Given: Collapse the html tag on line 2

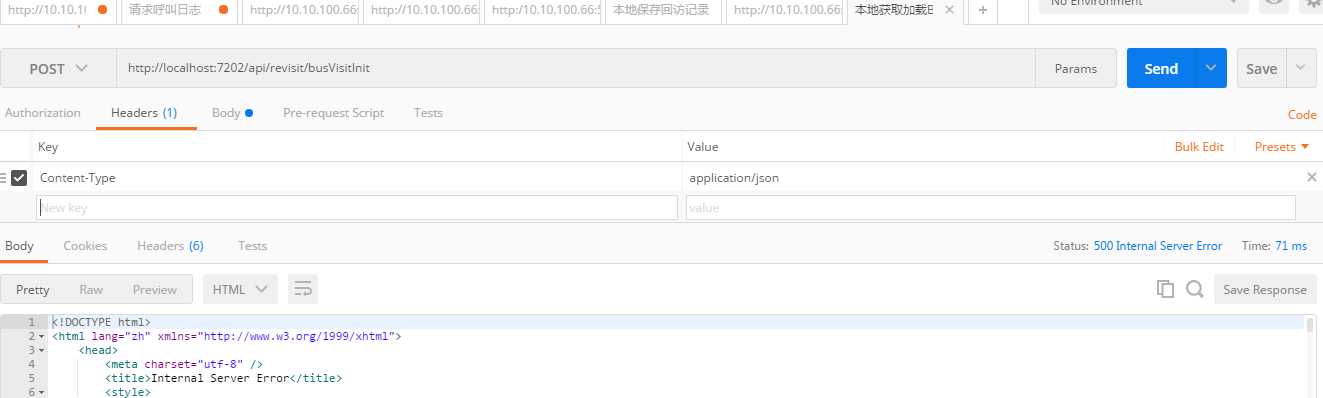Looking at the screenshot, I should [41, 337].
